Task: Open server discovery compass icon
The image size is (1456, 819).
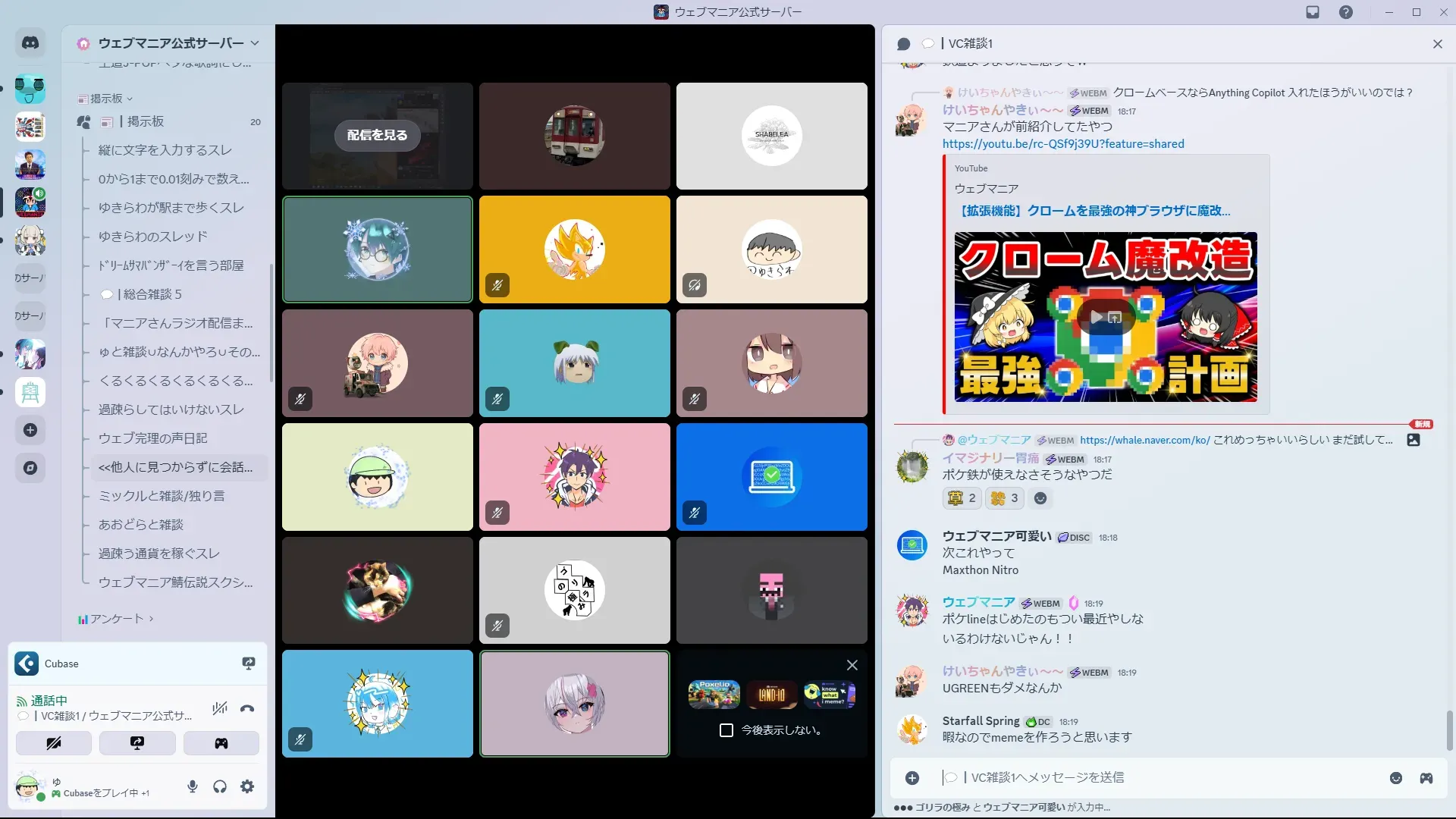Action: click(30, 468)
